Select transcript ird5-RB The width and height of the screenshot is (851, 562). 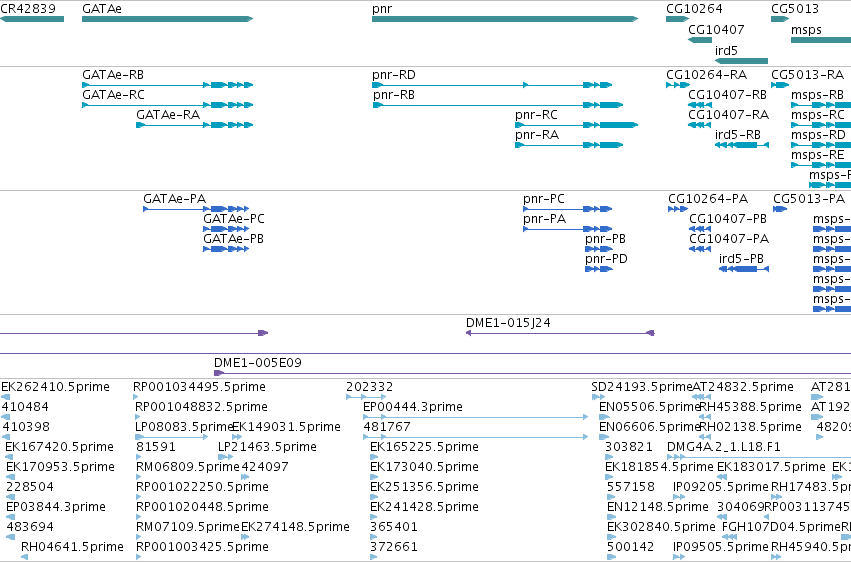[x=742, y=145]
